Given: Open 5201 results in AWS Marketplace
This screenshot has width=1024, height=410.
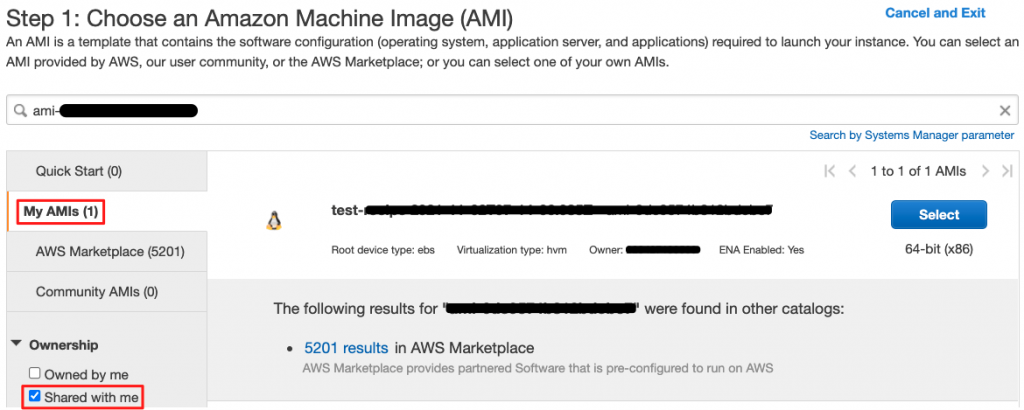Looking at the screenshot, I should (346, 347).
